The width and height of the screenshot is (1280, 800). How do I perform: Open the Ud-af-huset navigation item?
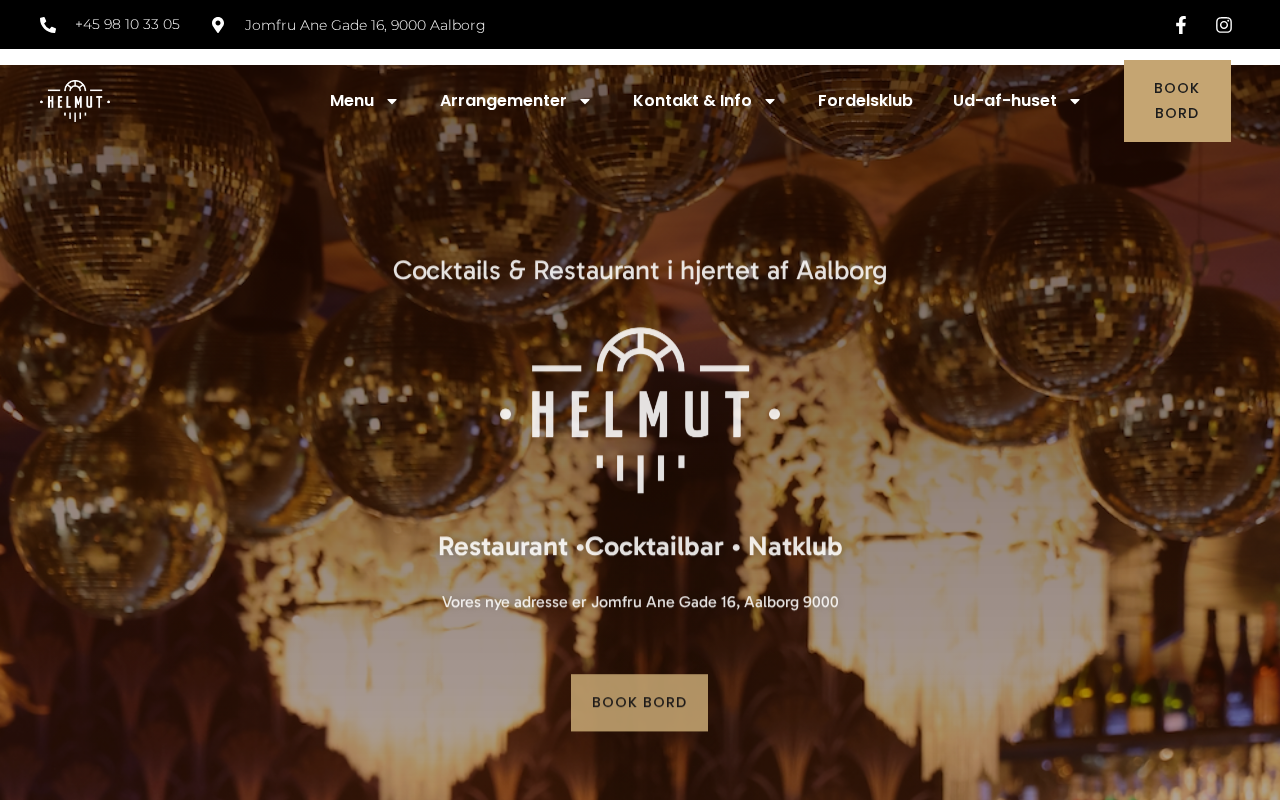(x=1005, y=101)
